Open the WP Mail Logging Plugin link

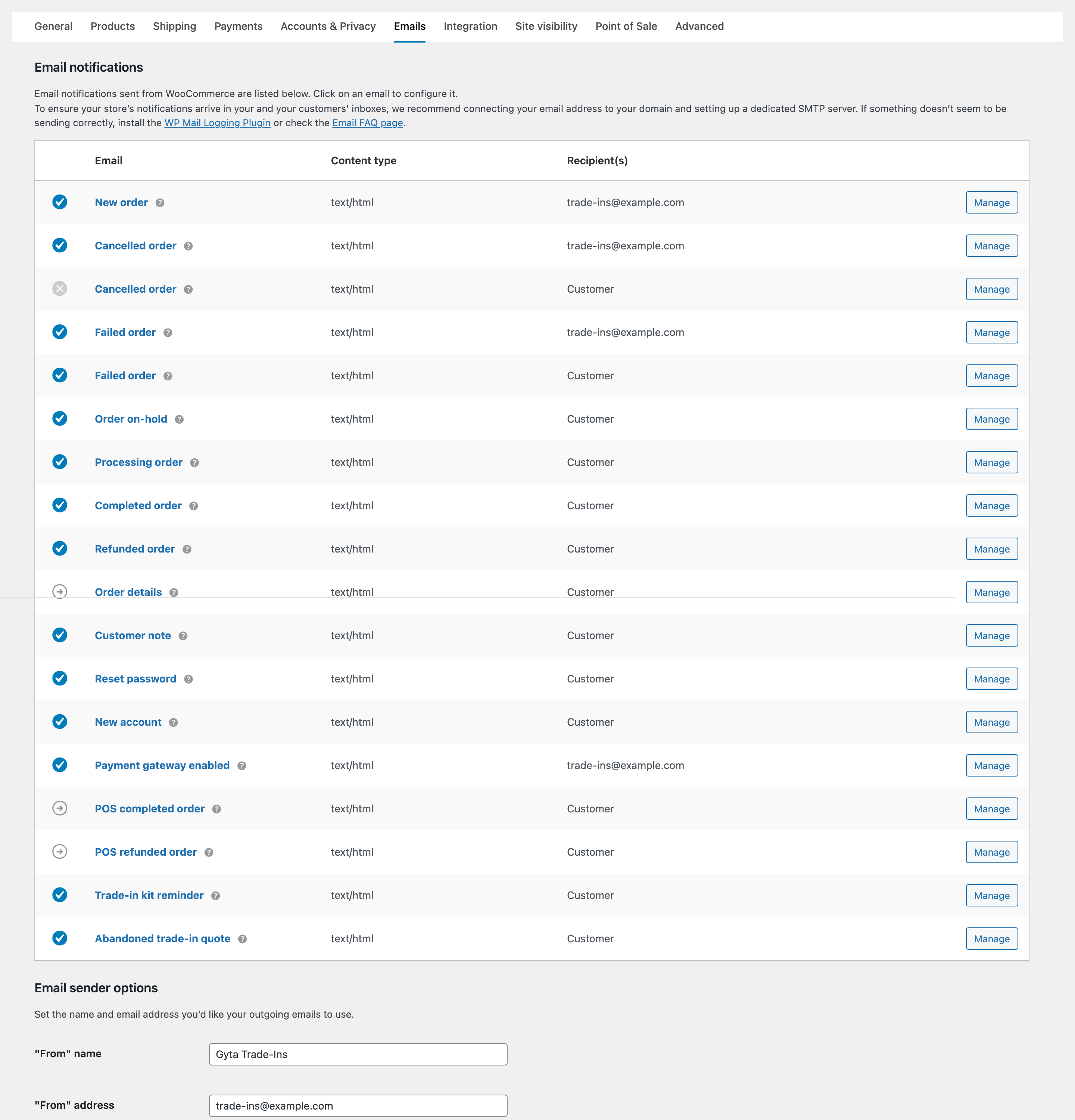tap(217, 123)
